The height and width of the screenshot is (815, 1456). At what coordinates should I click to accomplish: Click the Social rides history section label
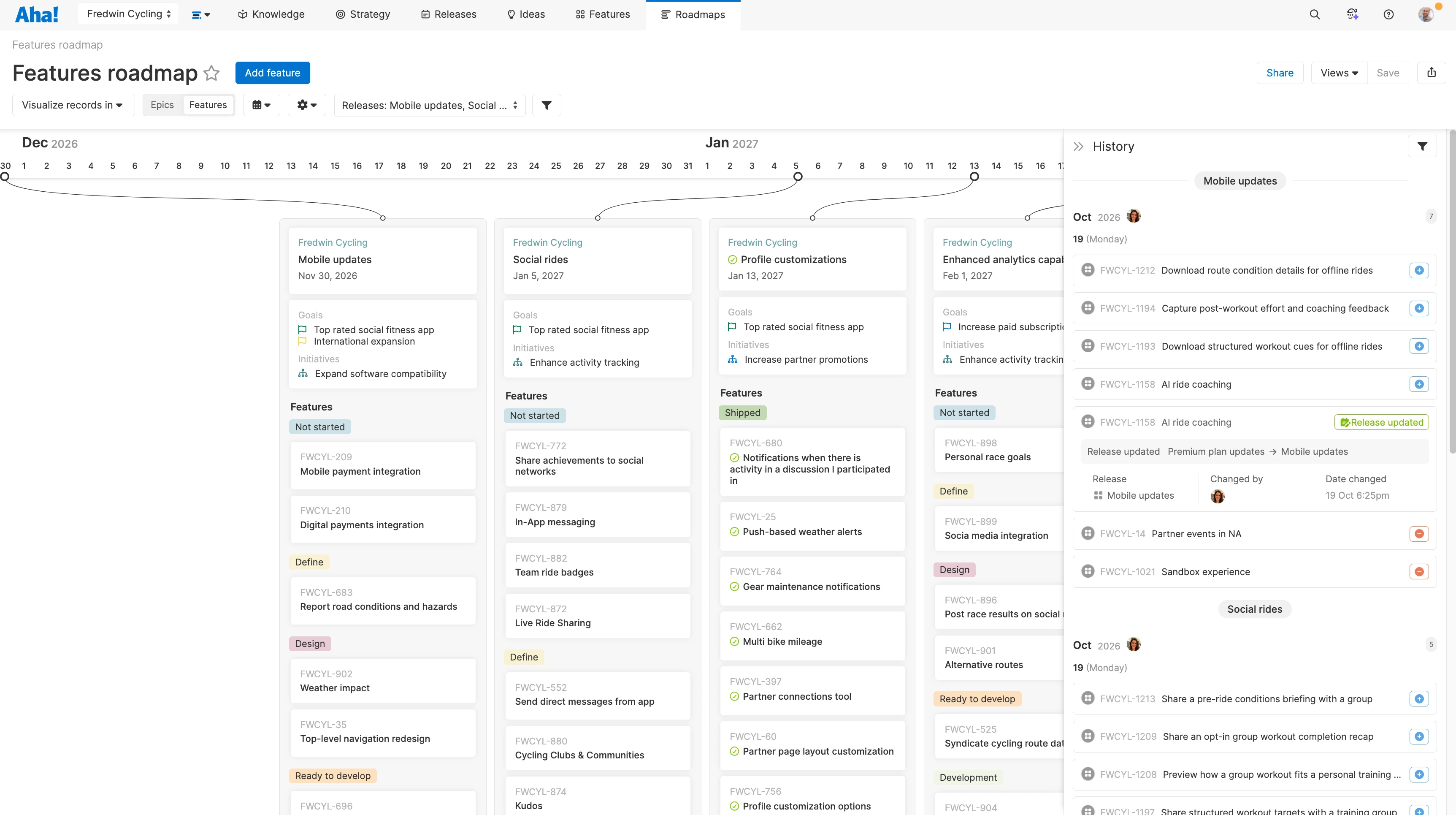(x=1254, y=609)
